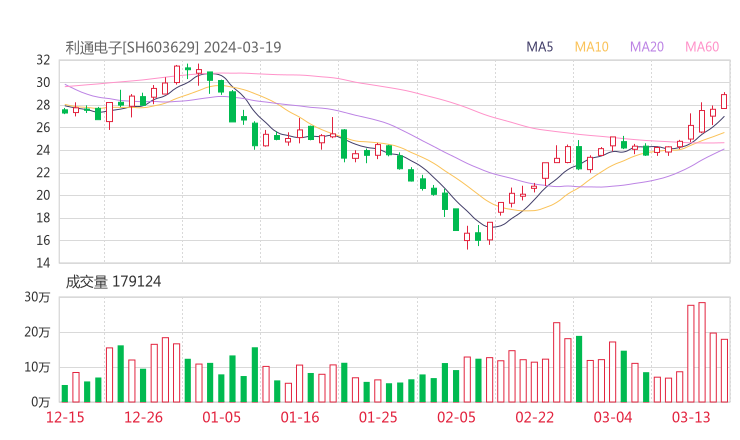This screenshot has height=440, width=740.
Task: Click the 32 price axis label
Action: 44,60
